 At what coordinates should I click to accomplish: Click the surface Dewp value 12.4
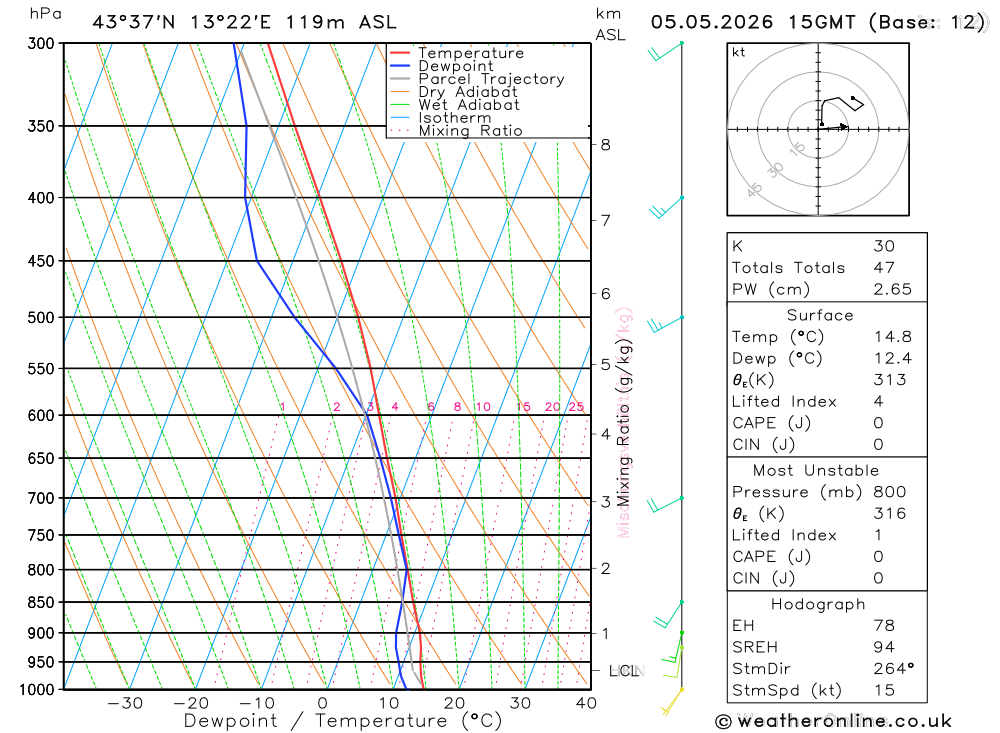pos(893,359)
